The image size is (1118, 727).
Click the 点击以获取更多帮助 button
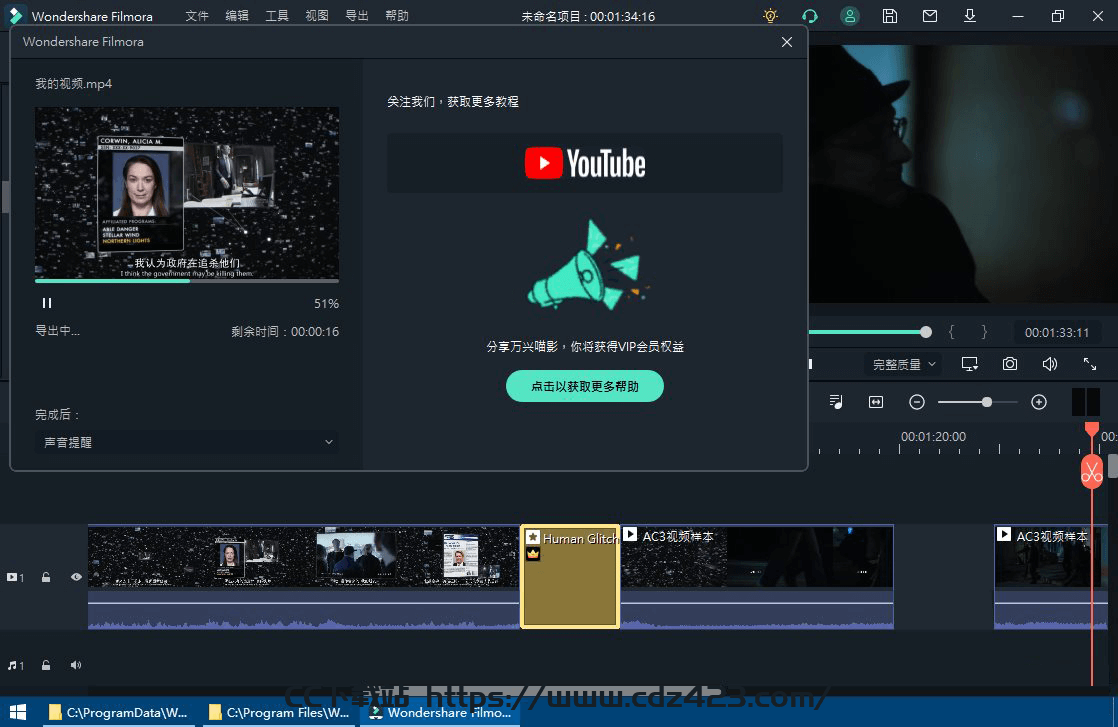[585, 386]
